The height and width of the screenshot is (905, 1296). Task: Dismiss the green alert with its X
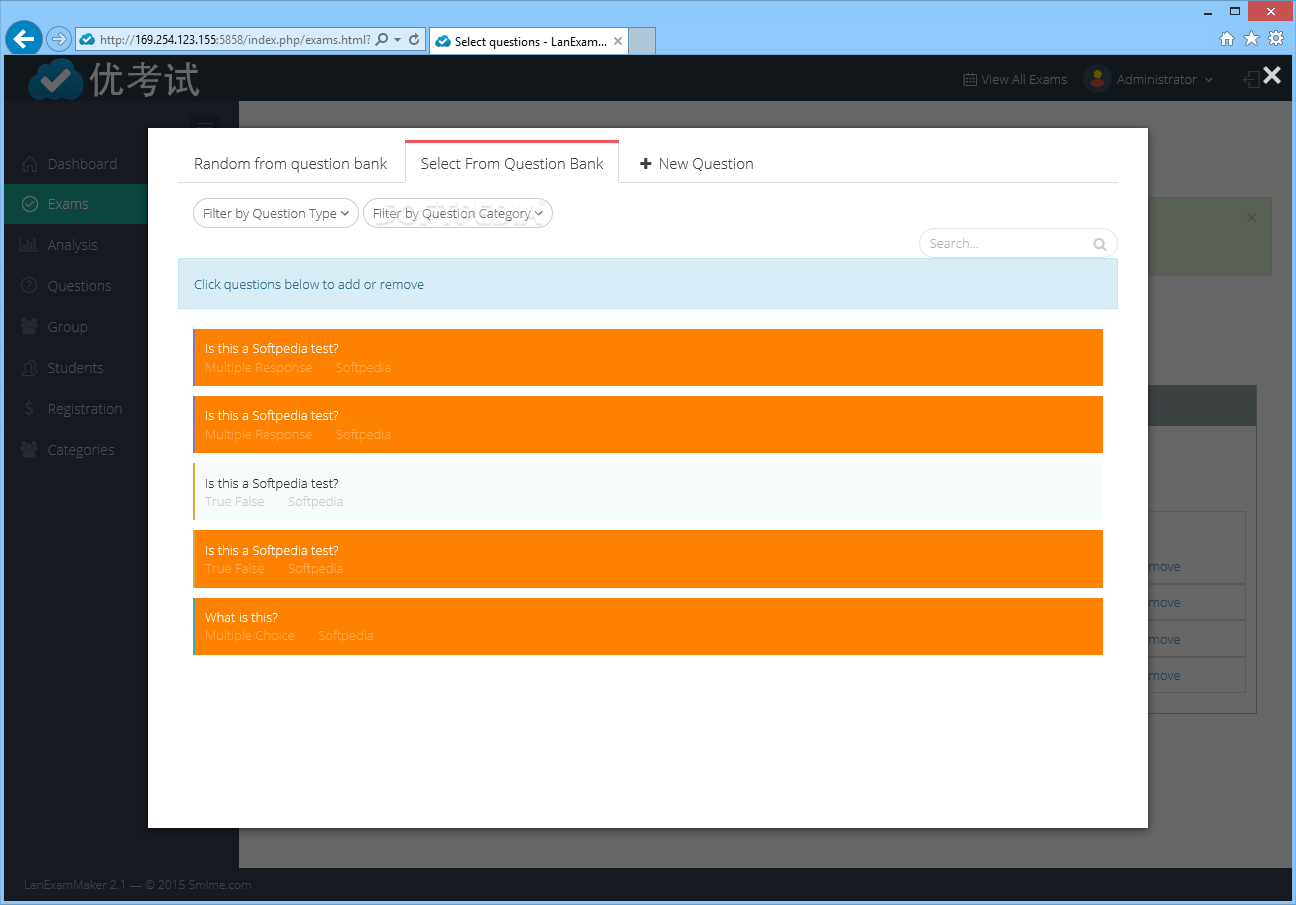tap(1251, 217)
